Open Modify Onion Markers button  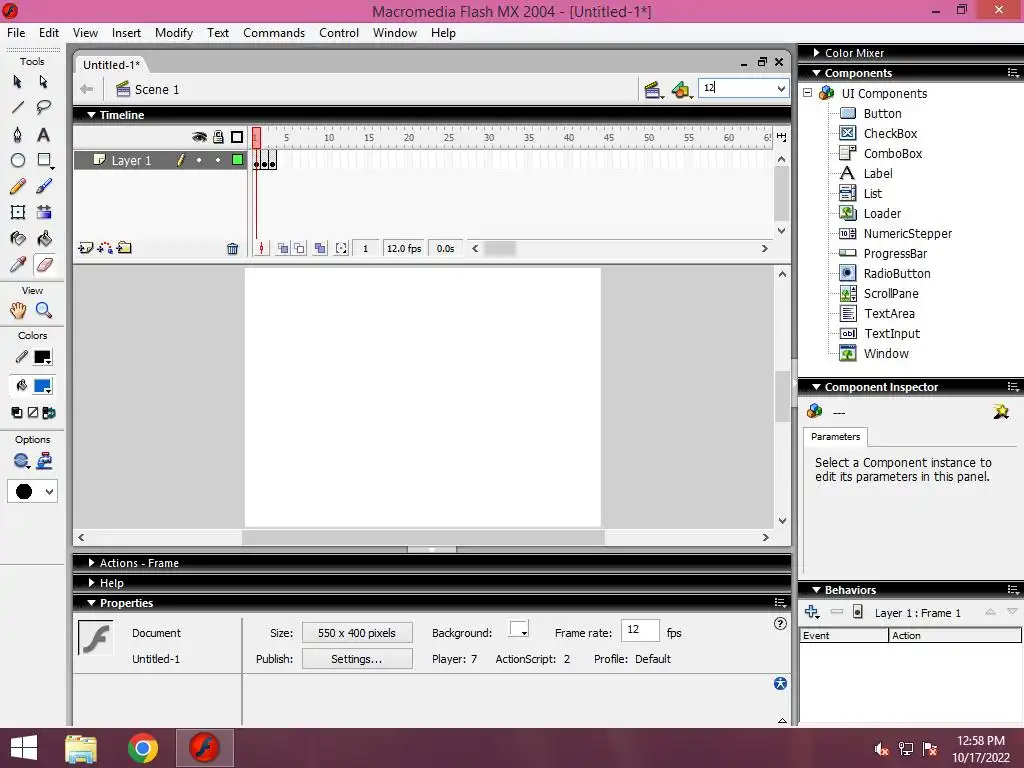pos(342,248)
